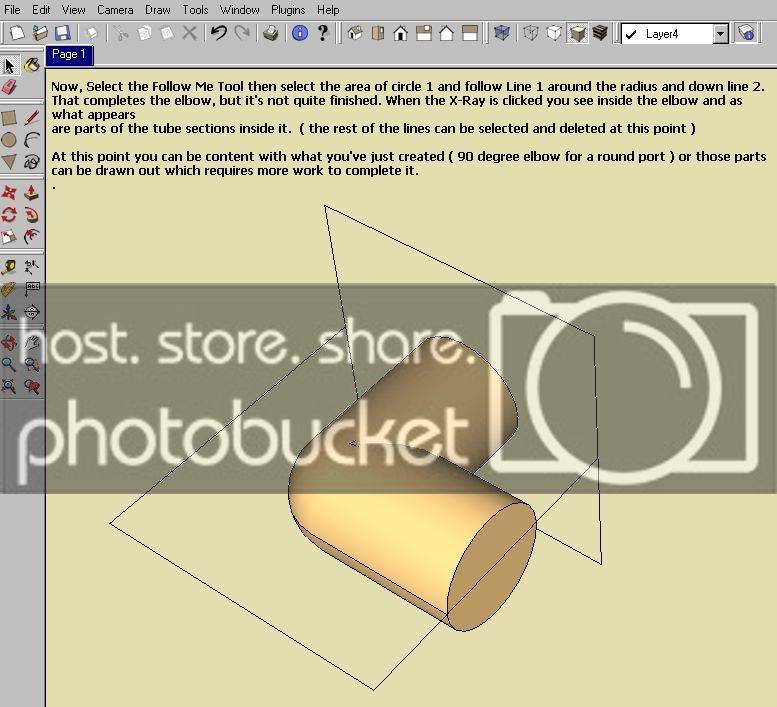Choose the Text ABC label tool
The height and width of the screenshot is (707, 777).
pyautogui.click(x=32, y=289)
